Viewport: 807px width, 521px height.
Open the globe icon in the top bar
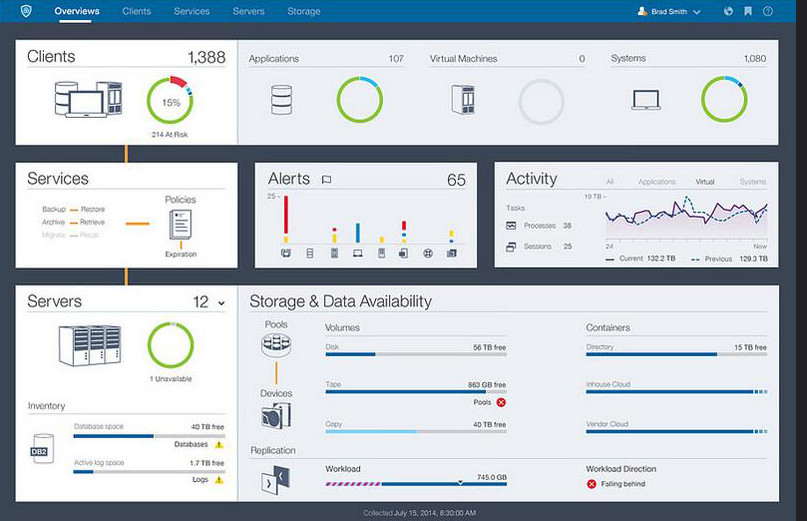729,11
